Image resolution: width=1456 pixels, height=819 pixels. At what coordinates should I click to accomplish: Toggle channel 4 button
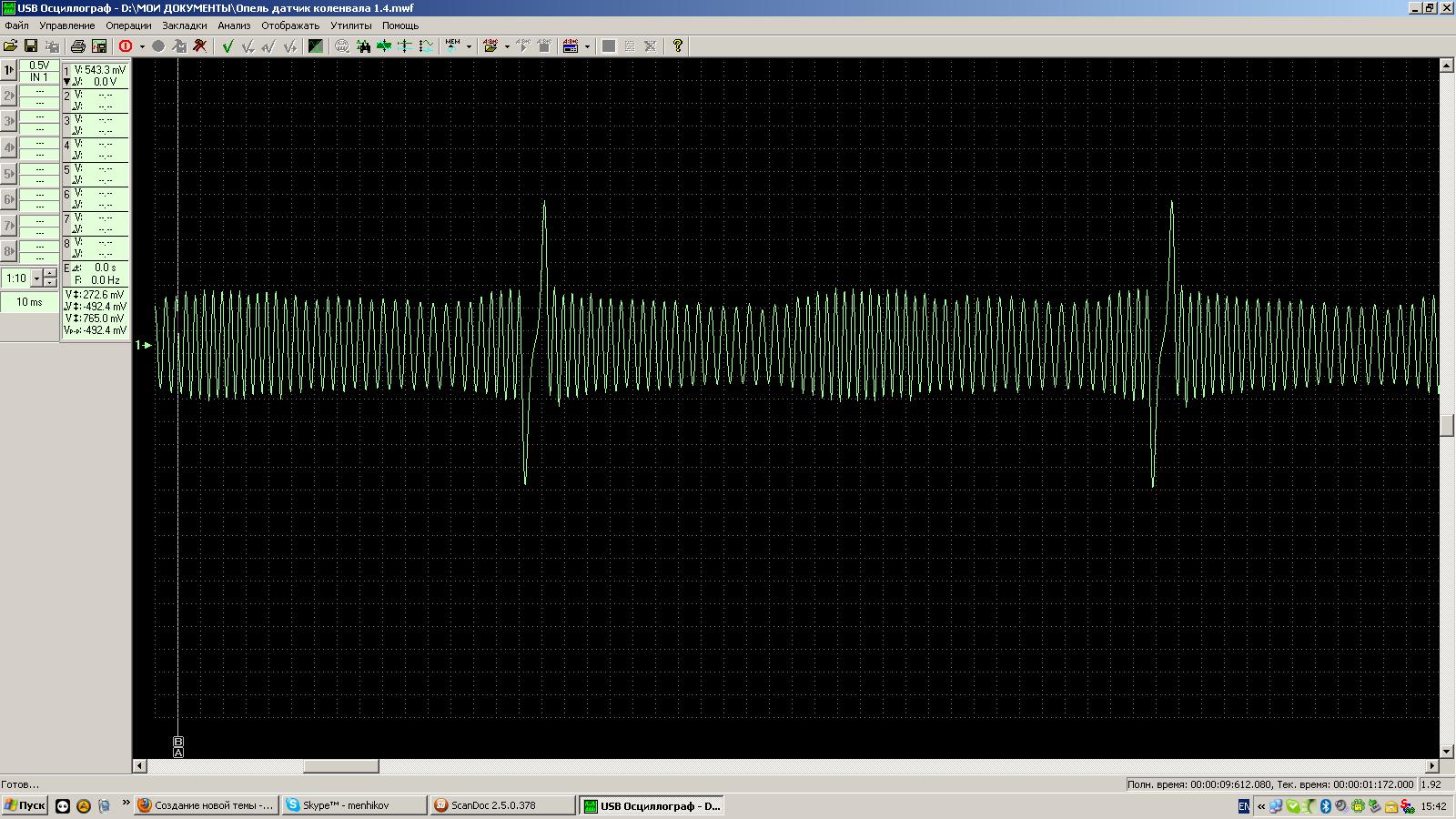[9, 147]
